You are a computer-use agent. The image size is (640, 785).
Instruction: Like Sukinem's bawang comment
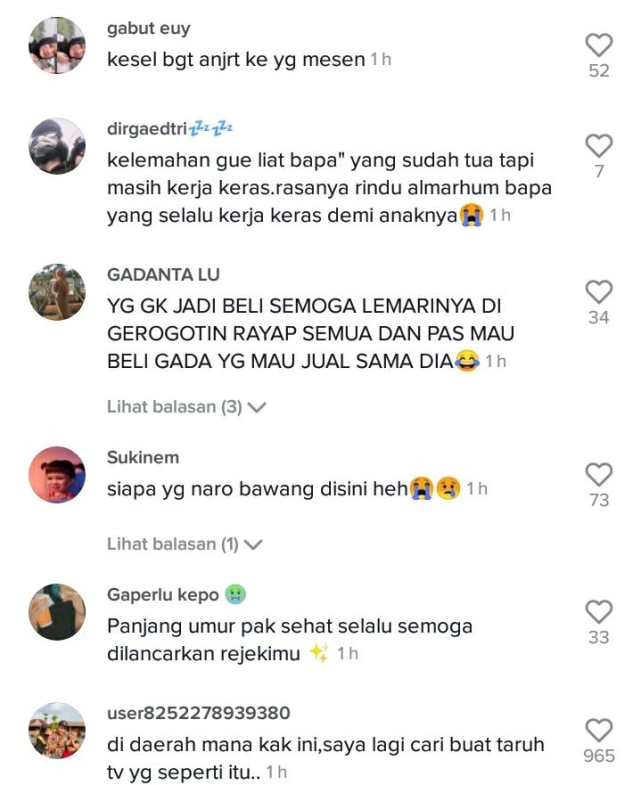click(598, 474)
